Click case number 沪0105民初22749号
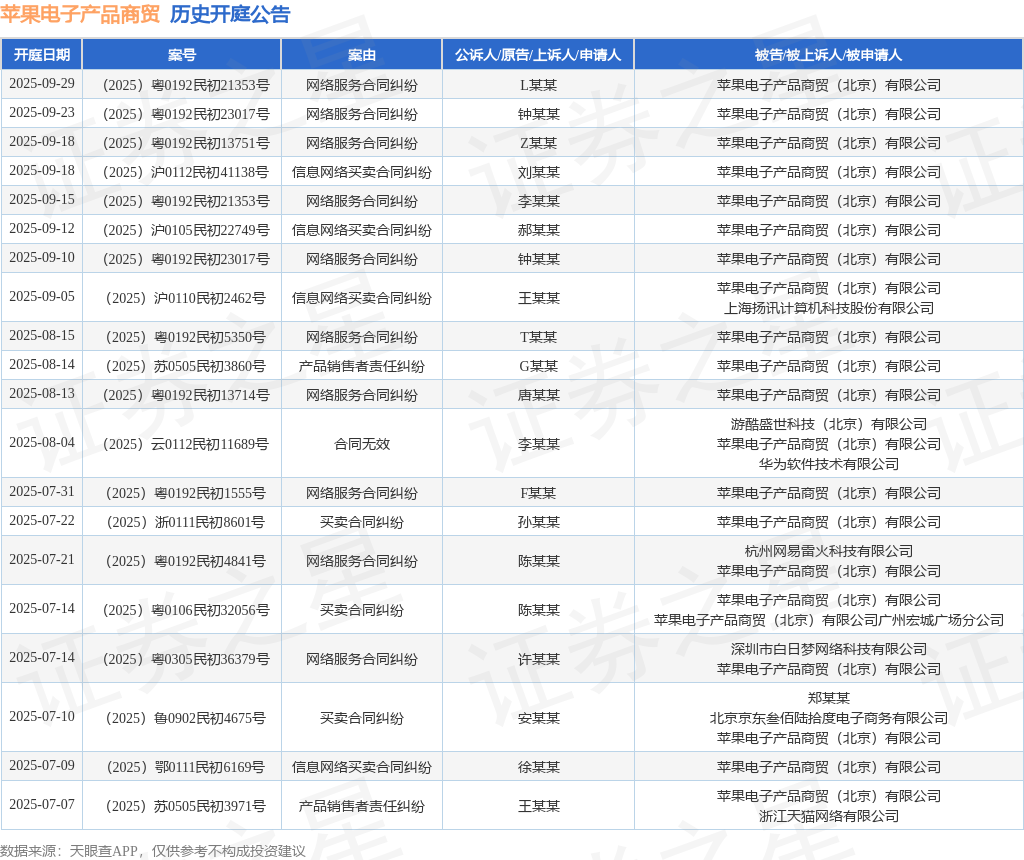1024x860 pixels. [x=210, y=230]
